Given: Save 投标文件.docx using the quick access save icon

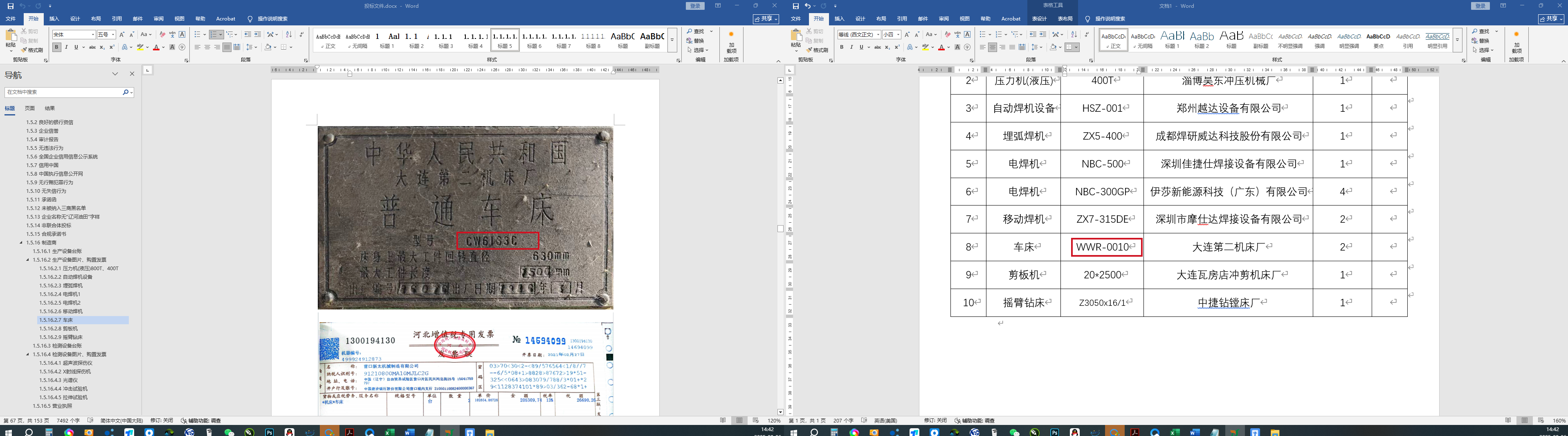Looking at the screenshot, I should (x=10, y=6).
